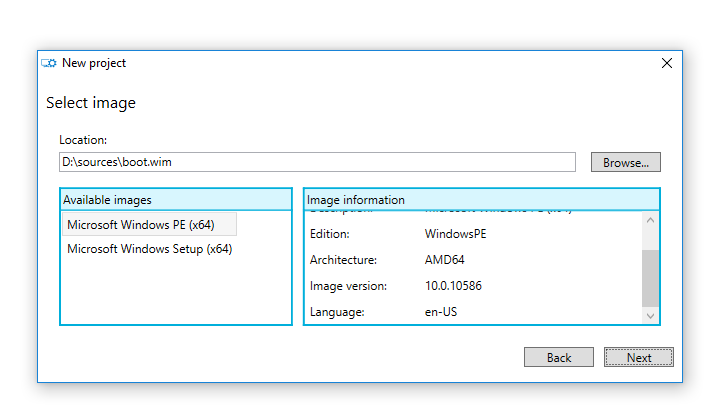
Task: Click the image version 10.0.10586 value
Action: (x=454, y=286)
